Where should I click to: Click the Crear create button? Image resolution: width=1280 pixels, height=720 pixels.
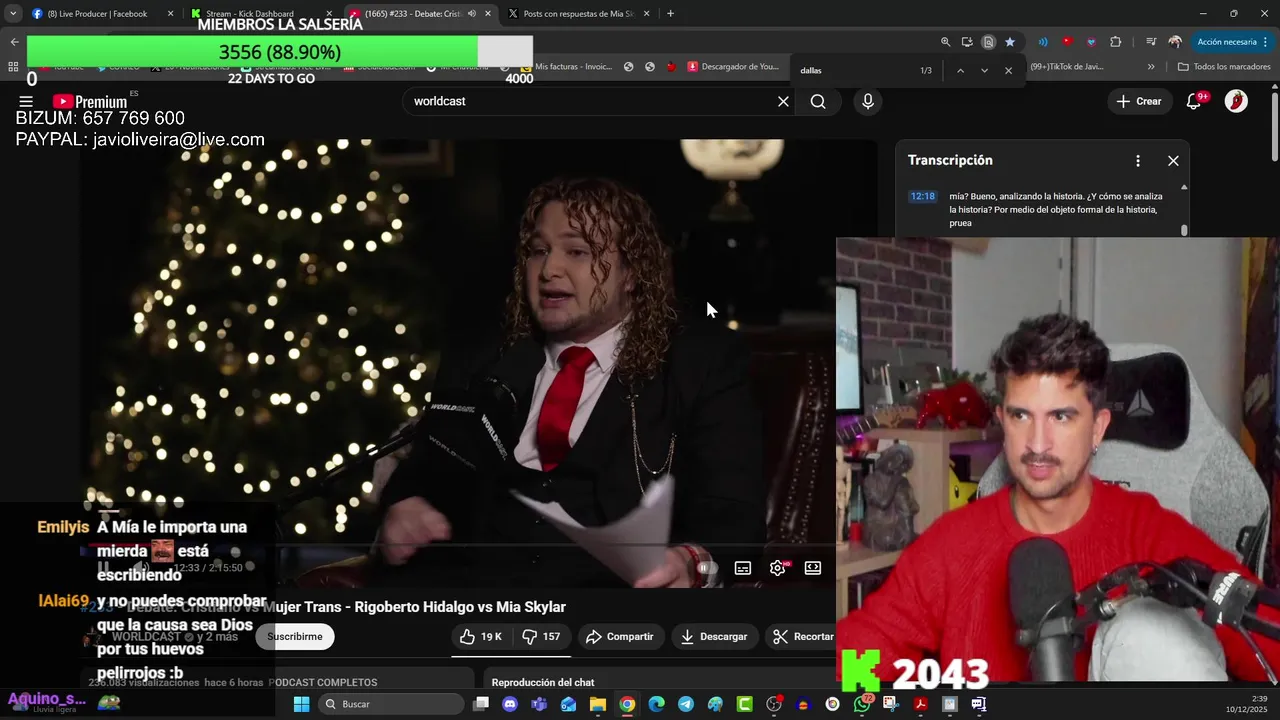click(1139, 101)
